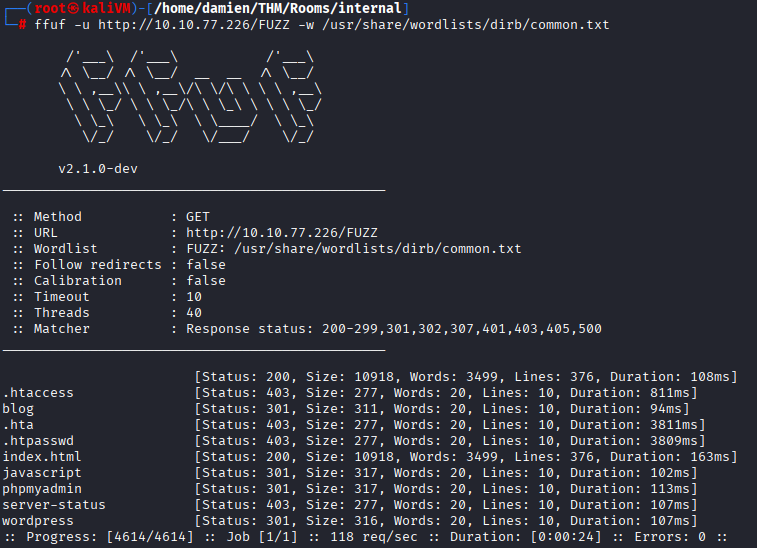
Task: Click the root@kaliVM prompt text
Action: point(73,8)
